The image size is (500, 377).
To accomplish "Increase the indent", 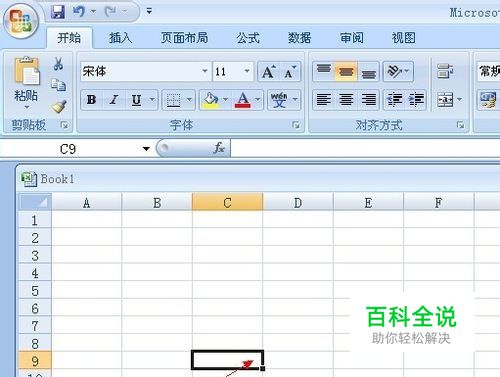I will [416, 99].
